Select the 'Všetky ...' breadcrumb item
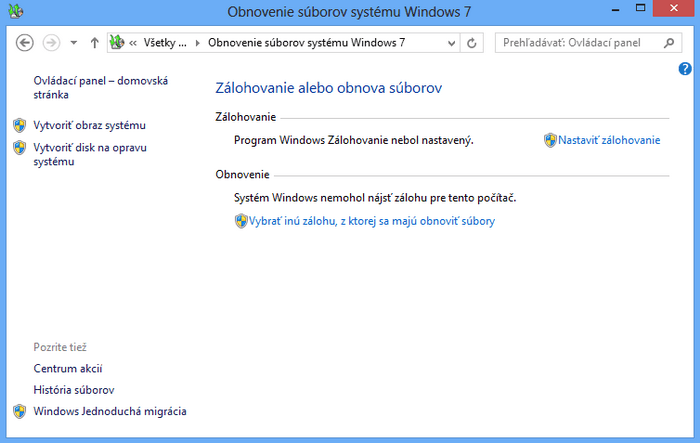 pos(164,43)
